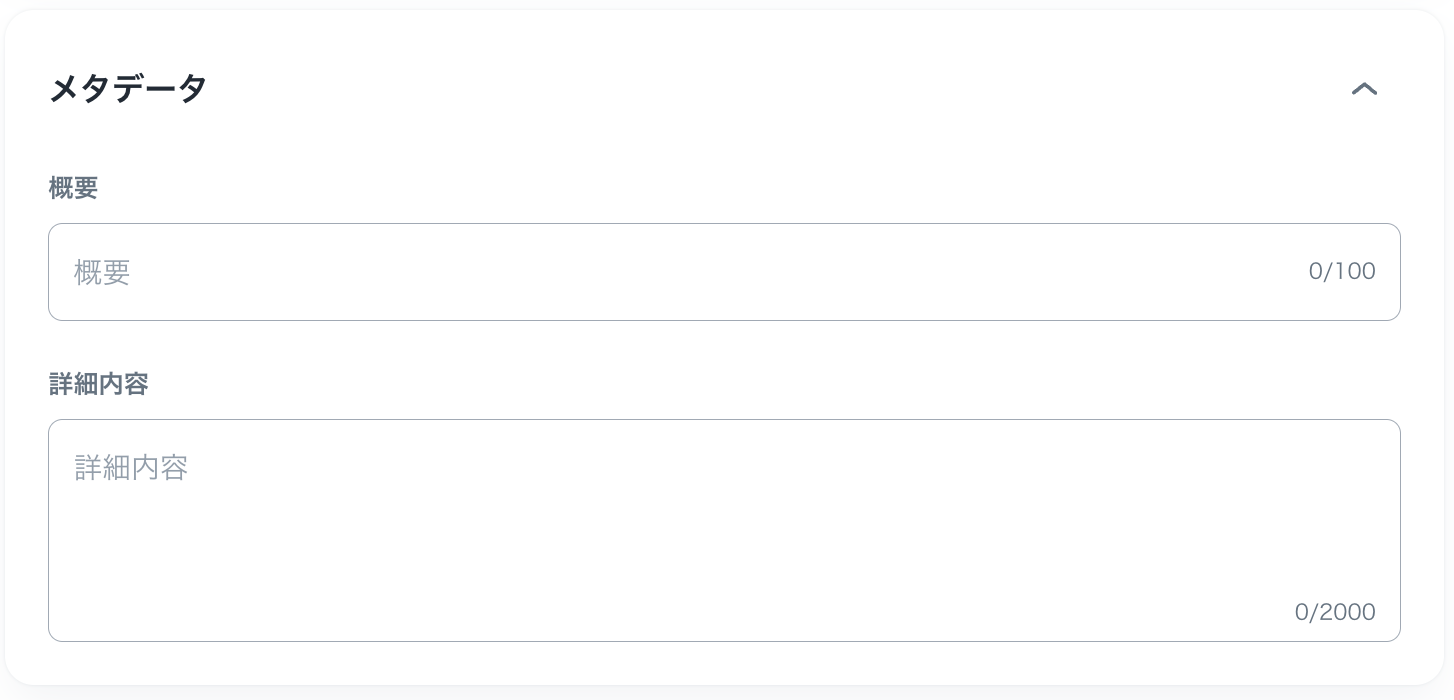
Task: Click the 0/100 character counter
Action: (1341, 272)
